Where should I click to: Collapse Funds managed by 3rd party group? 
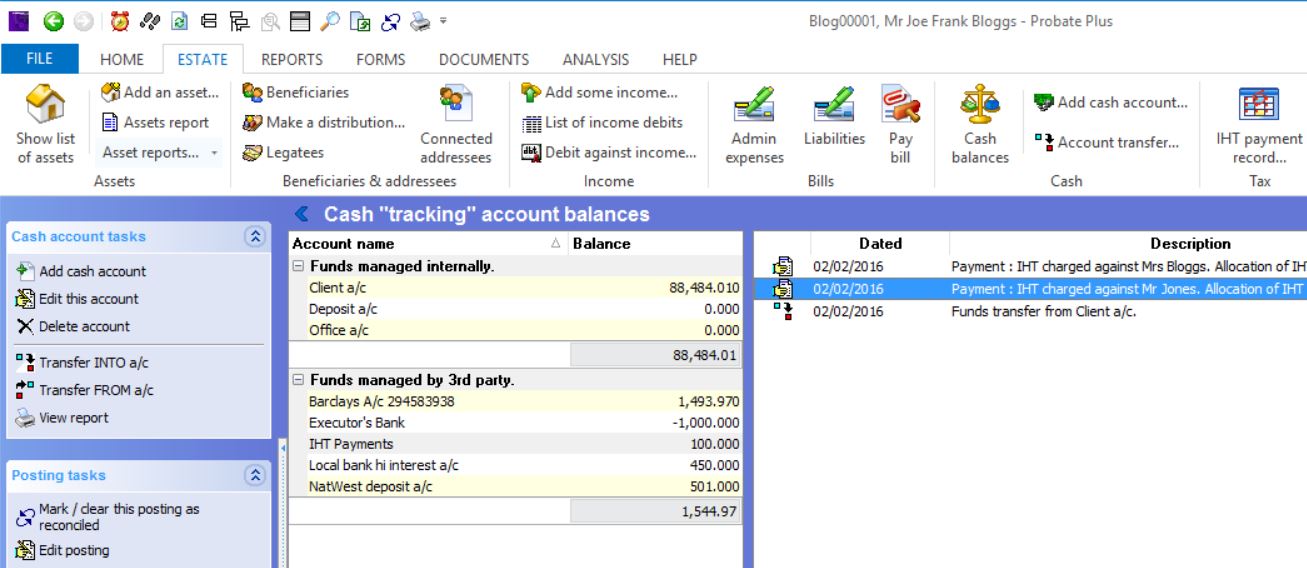click(298, 381)
